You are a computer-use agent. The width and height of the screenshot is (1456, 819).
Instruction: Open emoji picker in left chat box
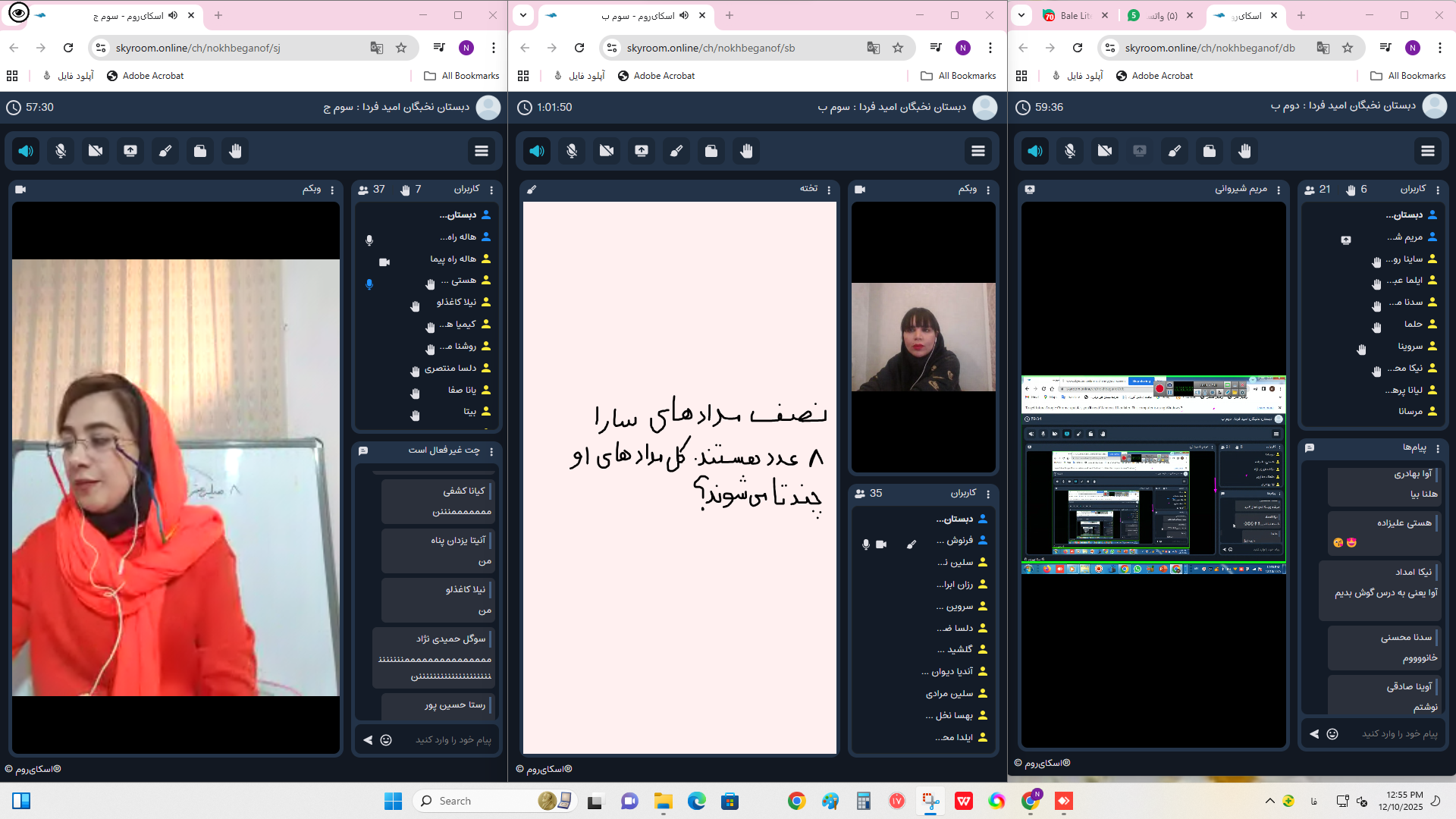386,740
